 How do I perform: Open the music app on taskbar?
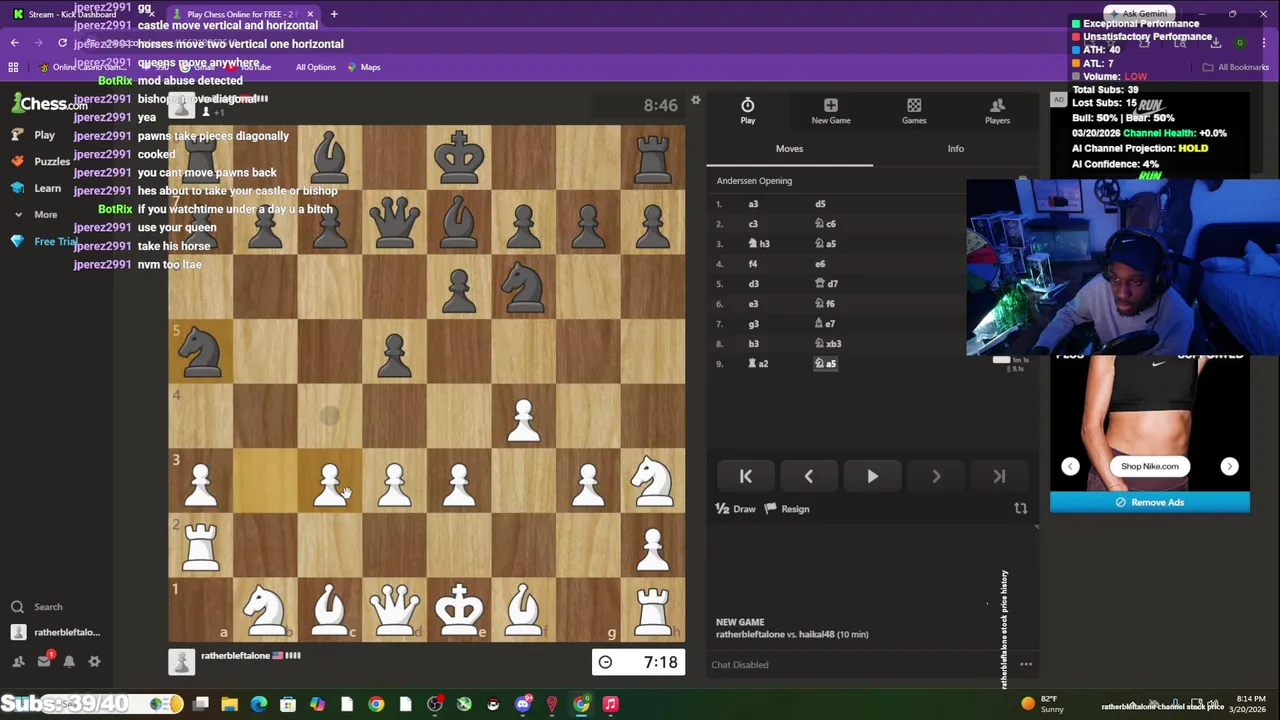[610, 704]
